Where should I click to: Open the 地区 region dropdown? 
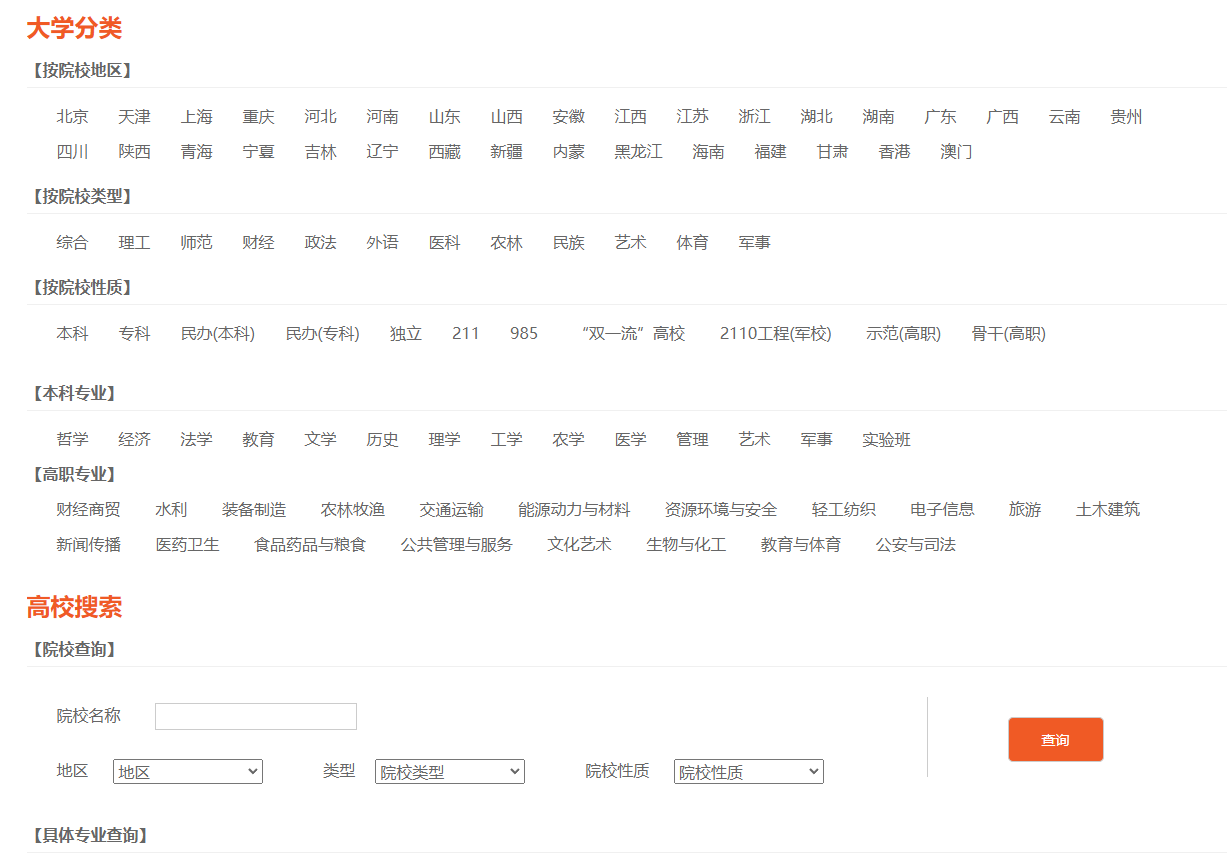(188, 772)
